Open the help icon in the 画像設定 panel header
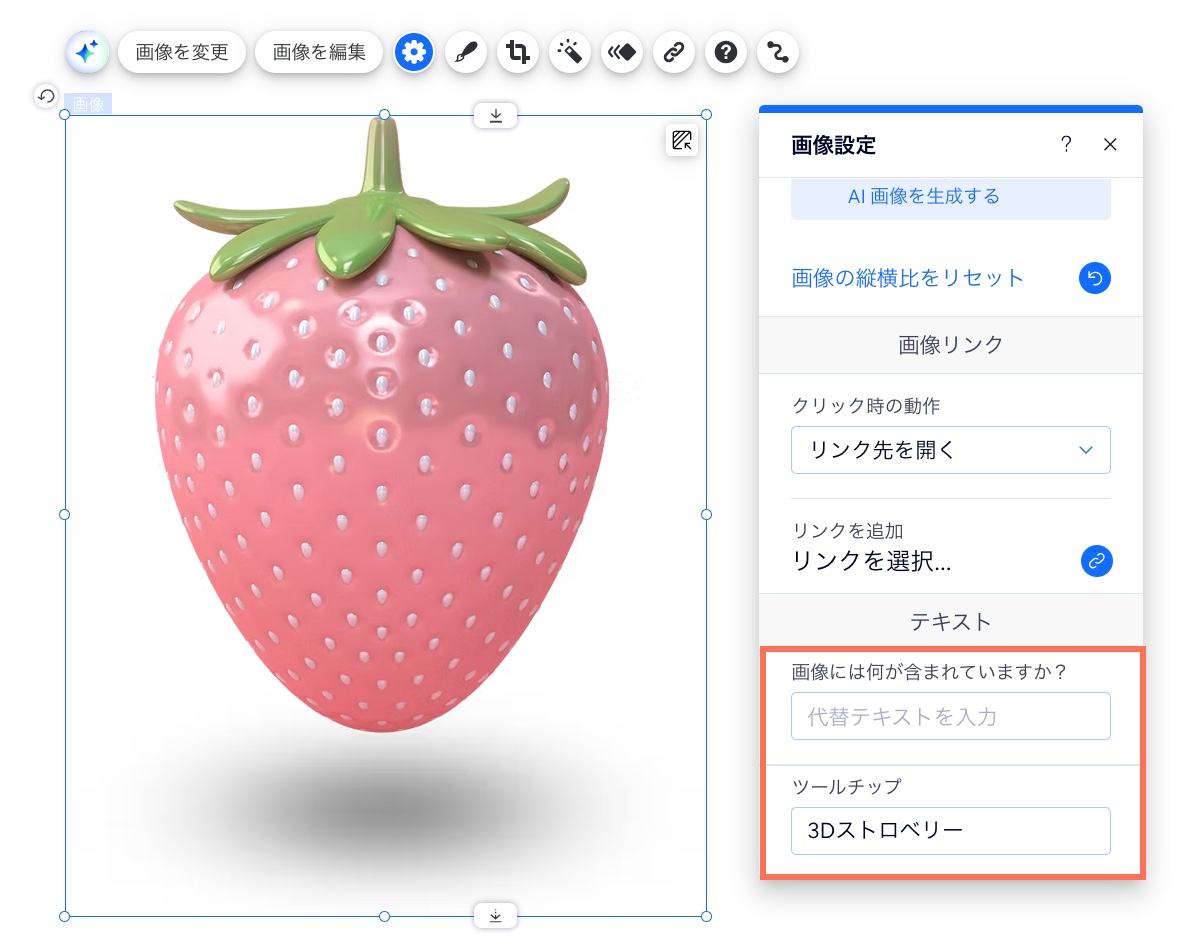The image size is (1204, 952). [x=1066, y=144]
